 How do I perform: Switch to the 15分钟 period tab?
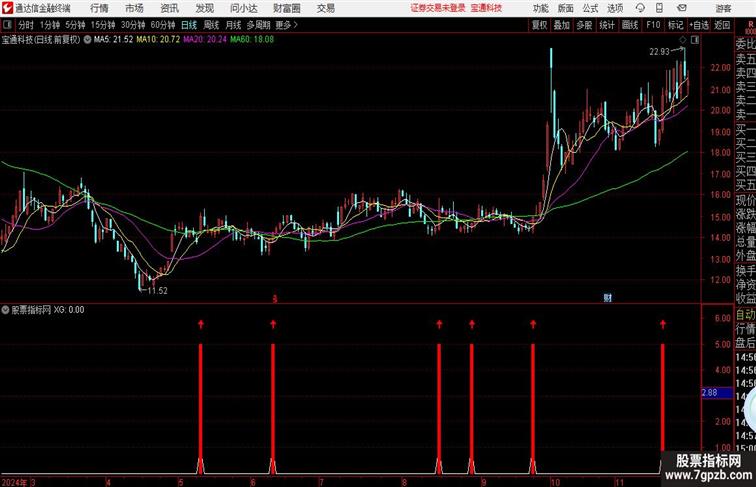[x=103, y=25]
